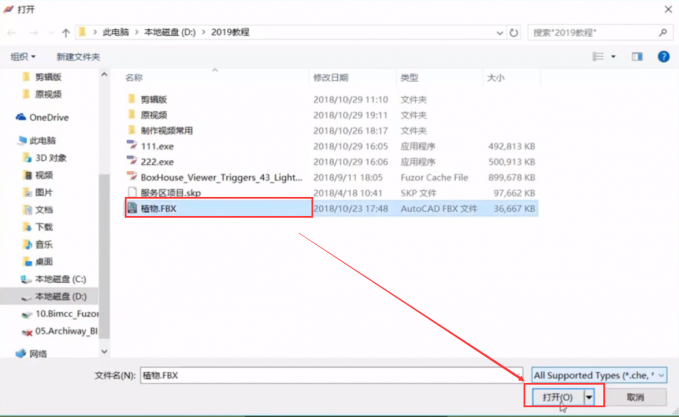679x417 pixels.
Task: Open 此电脑 in the sidebar
Action: coord(37,140)
